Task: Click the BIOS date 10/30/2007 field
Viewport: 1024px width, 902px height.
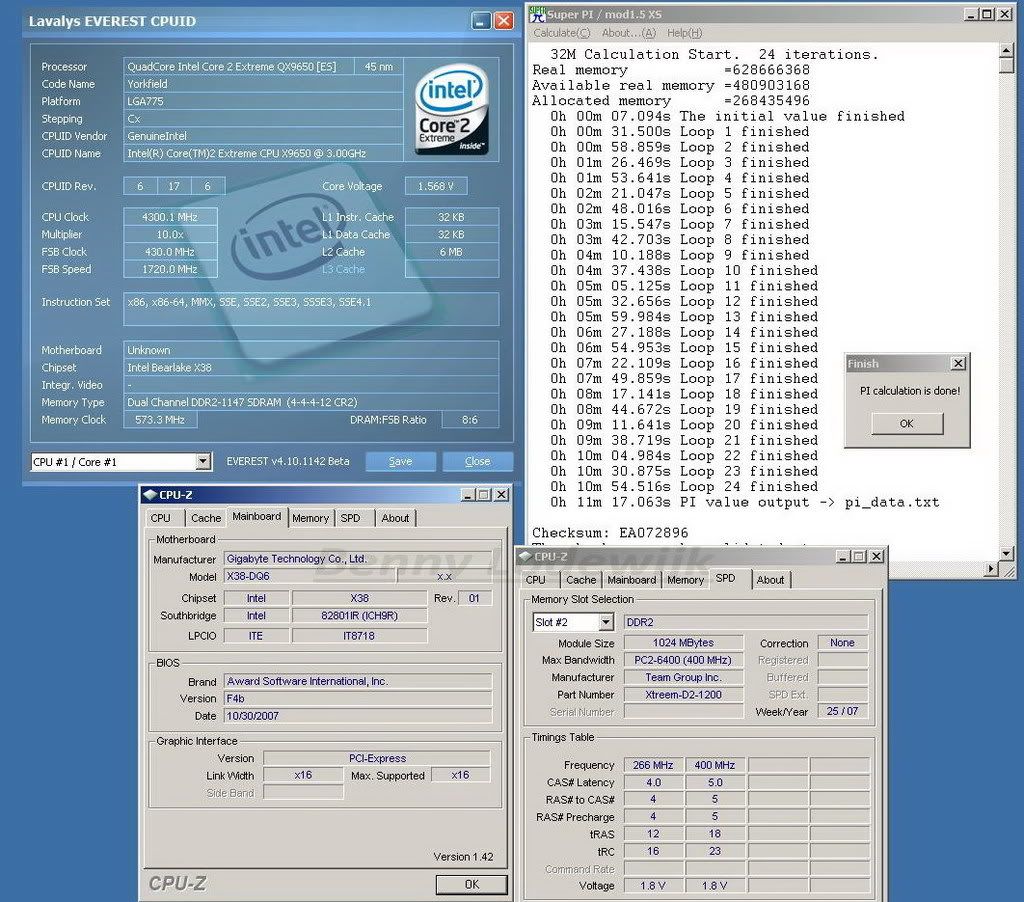Action: [358, 716]
